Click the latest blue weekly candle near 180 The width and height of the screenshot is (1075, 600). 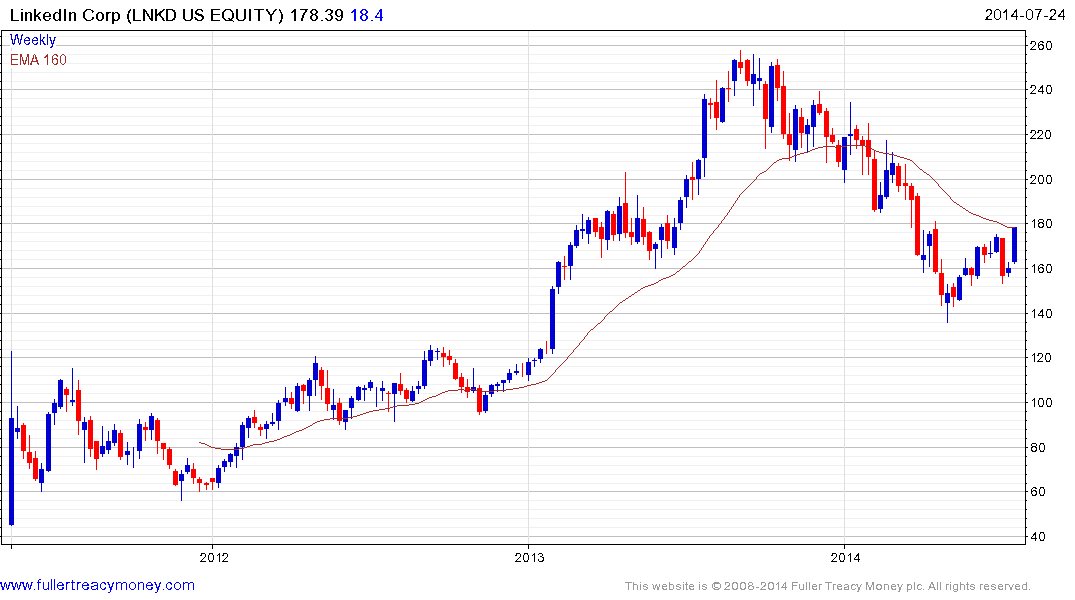point(1015,244)
